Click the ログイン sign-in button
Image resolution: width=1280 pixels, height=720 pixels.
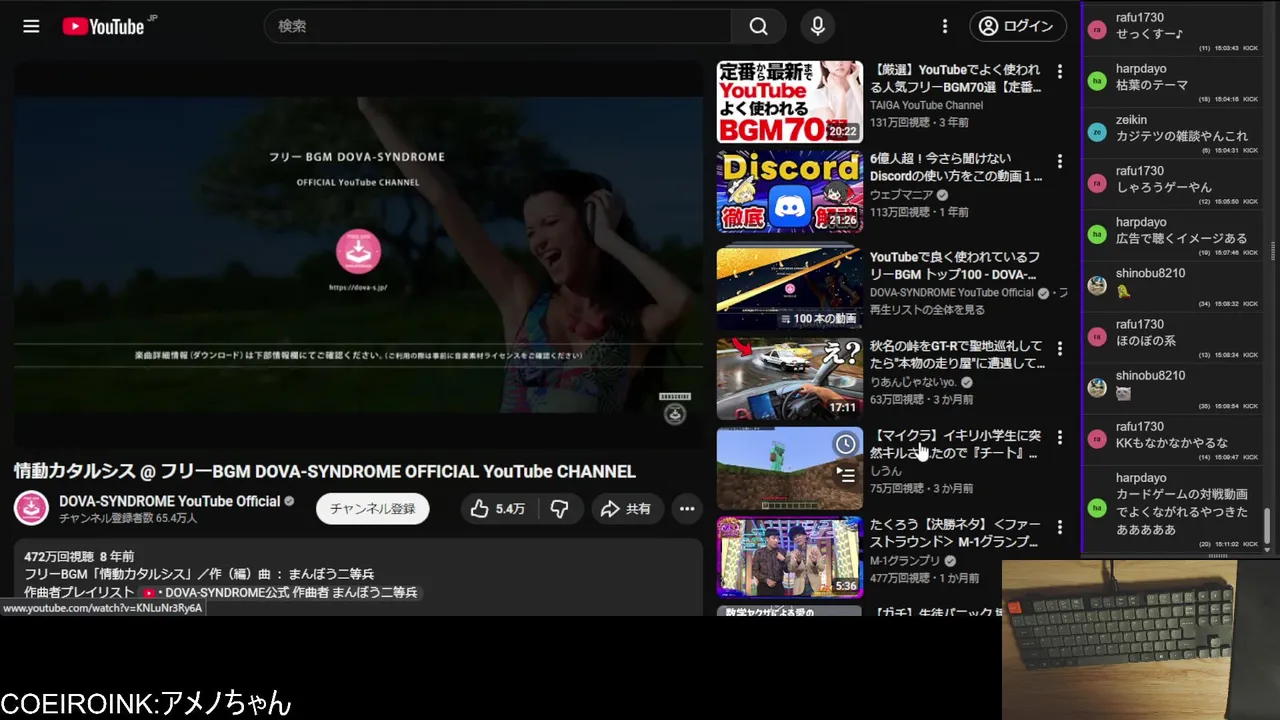pos(1018,26)
